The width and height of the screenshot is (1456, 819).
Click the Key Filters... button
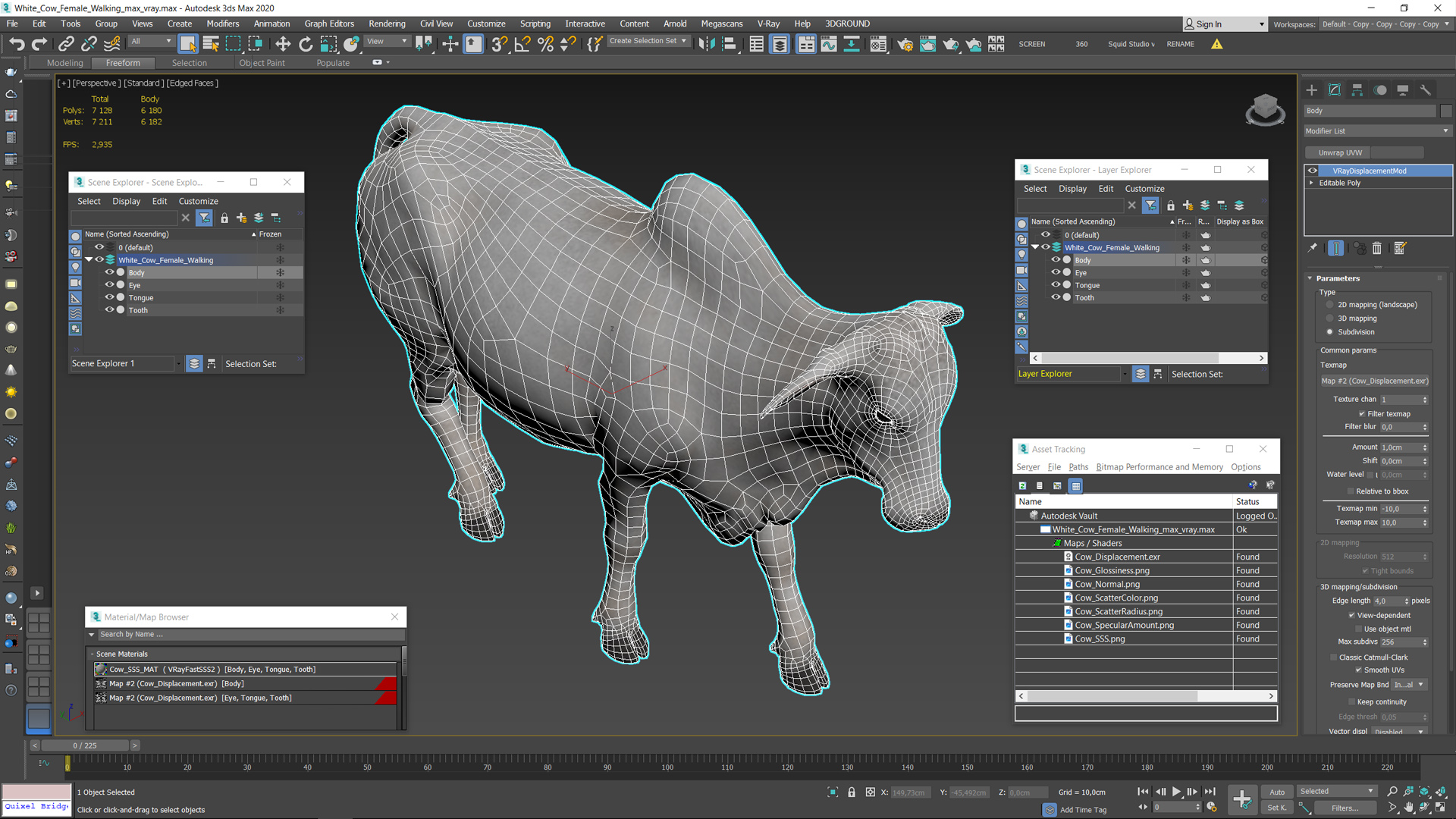tap(1345, 808)
